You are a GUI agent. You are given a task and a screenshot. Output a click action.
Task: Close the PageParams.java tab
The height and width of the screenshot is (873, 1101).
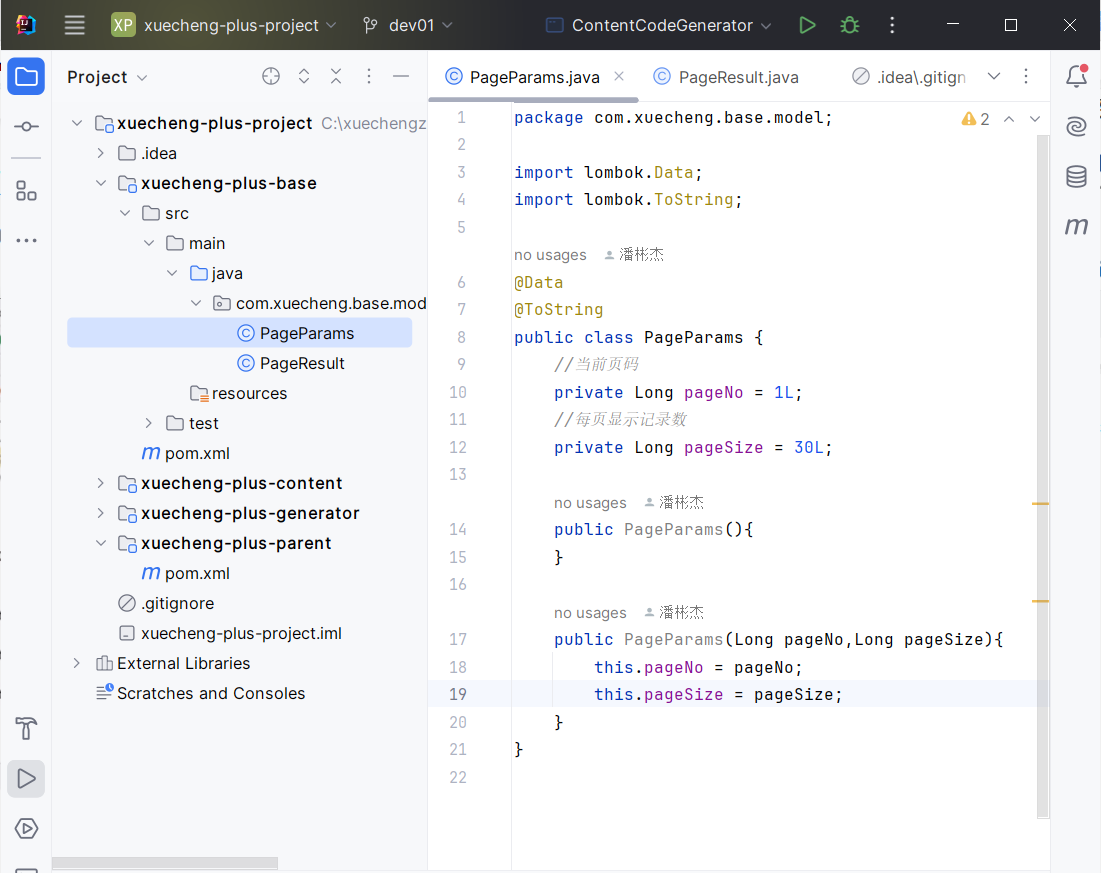[x=619, y=76]
